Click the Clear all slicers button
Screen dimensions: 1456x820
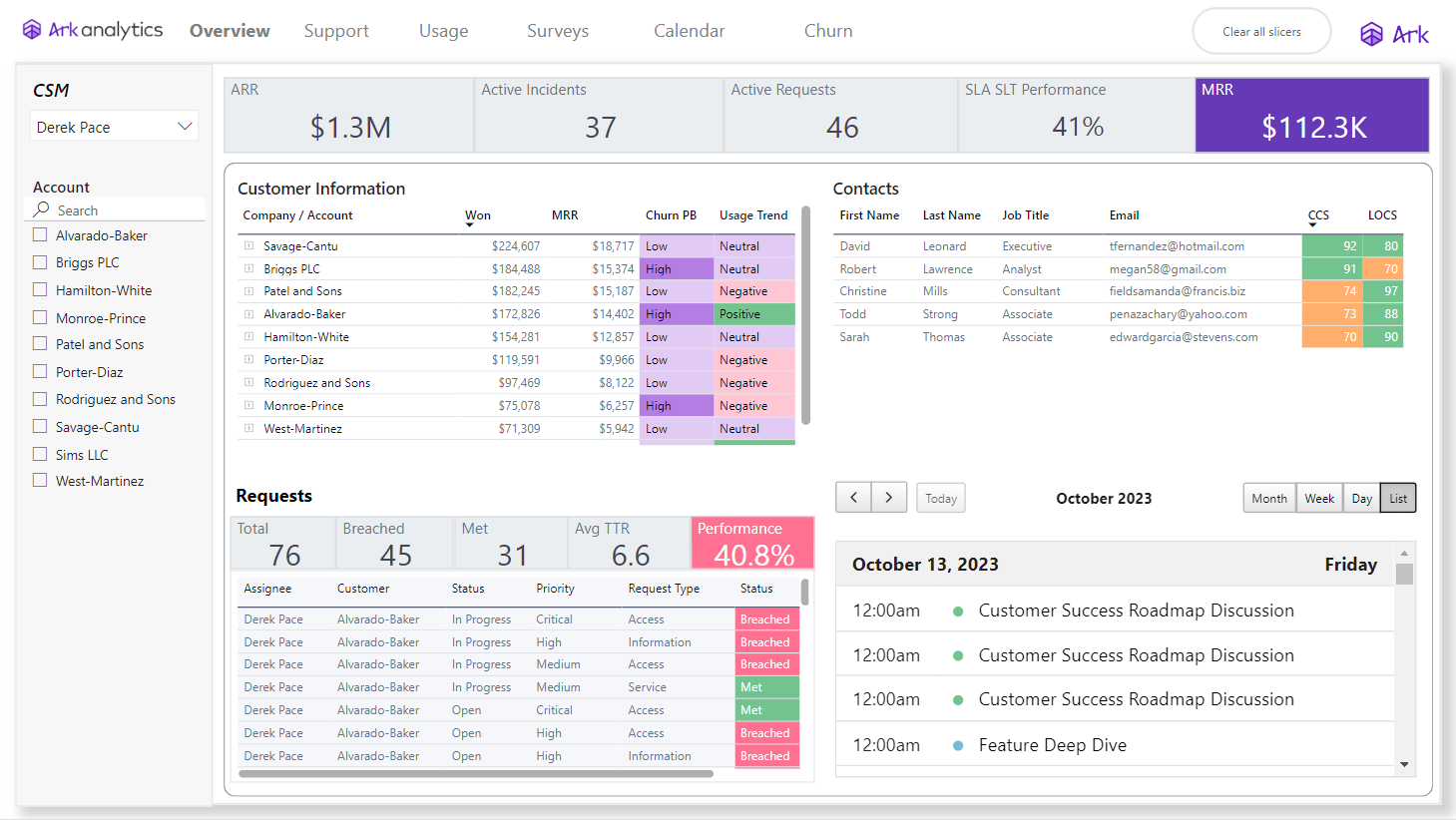coord(1260,31)
